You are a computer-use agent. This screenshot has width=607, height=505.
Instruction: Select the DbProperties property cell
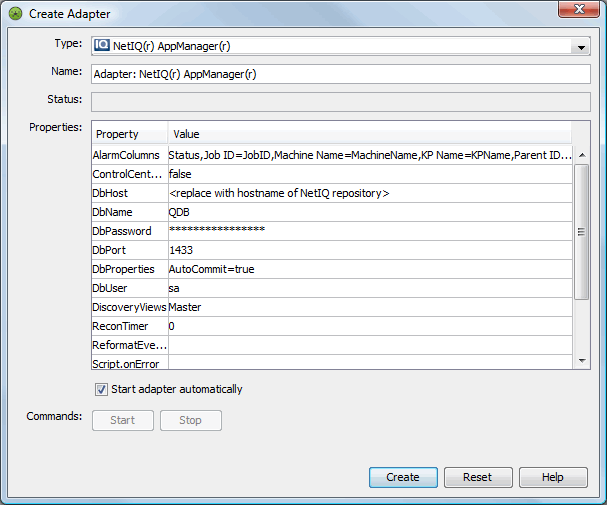coord(130,269)
